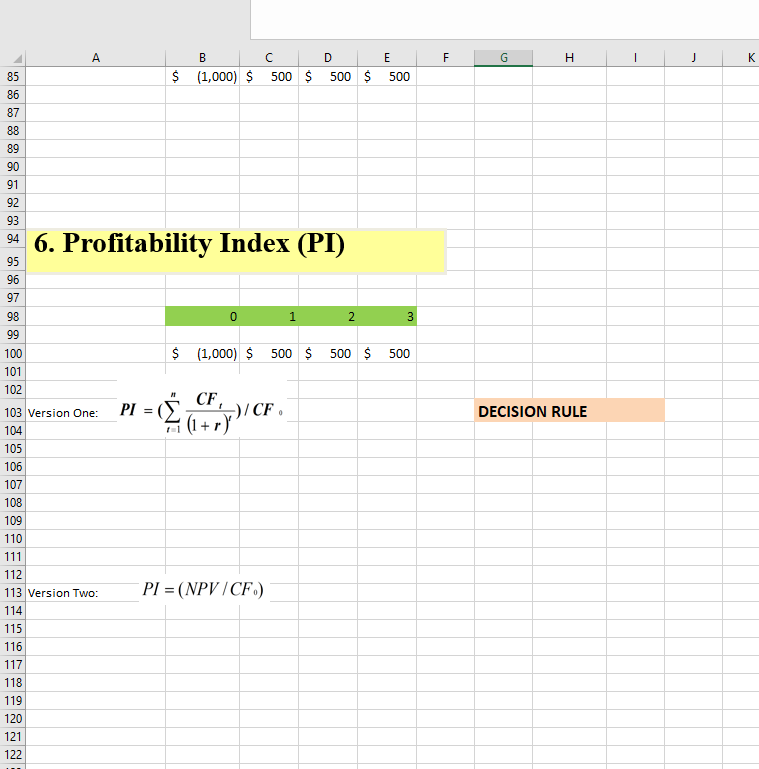759x769 pixels.
Task: Click cell C100 containing 500
Action: (269, 354)
